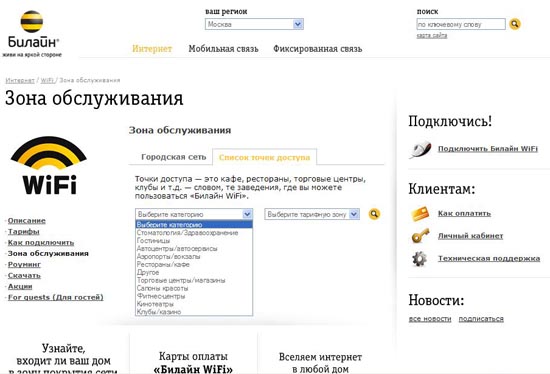Image resolution: width=550 pixels, height=374 pixels.
Task: Click the gear icon for Техническая поддержка
Action: point(420,259)
